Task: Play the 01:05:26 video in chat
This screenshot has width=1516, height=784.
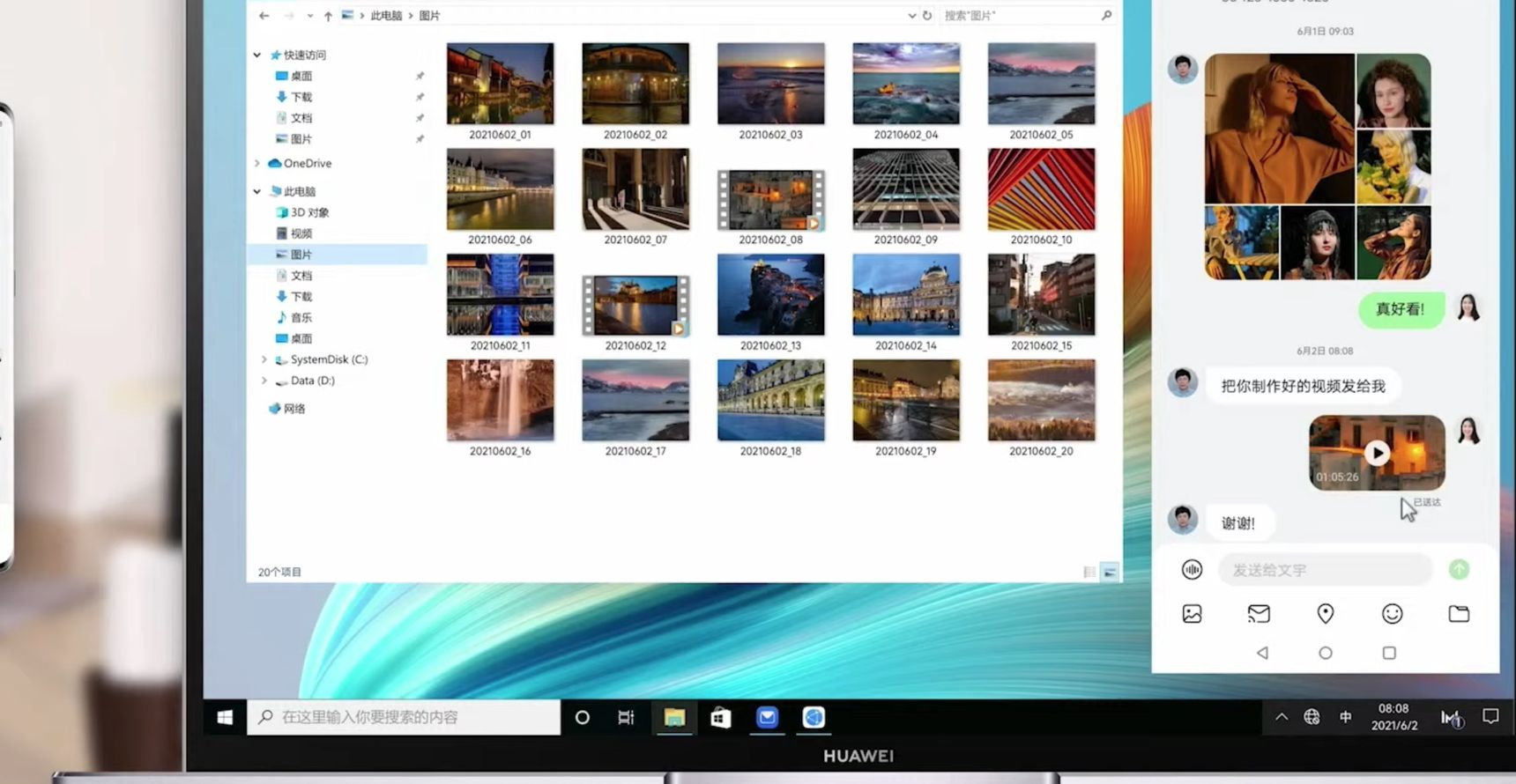Action: pyautogui.click(x=1377, y=453)
